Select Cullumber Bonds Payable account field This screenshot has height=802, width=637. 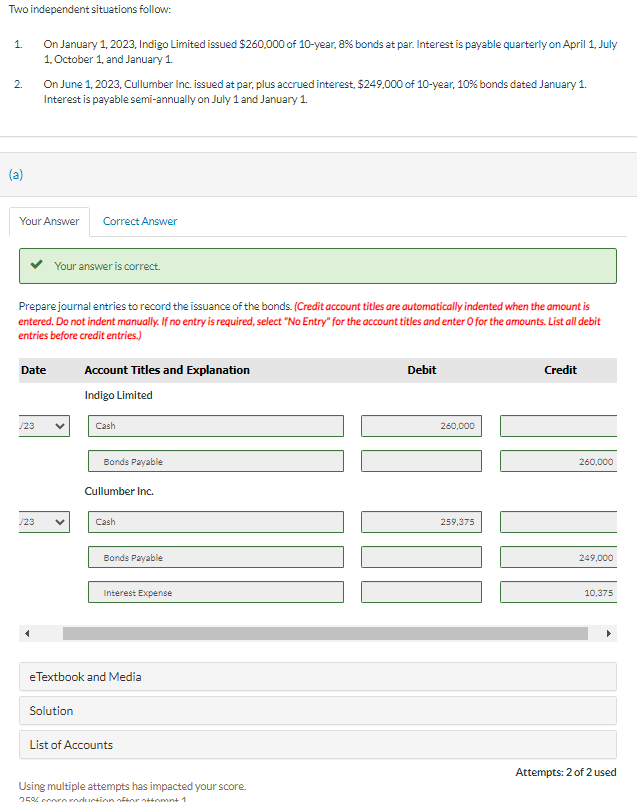click(216, 557)
